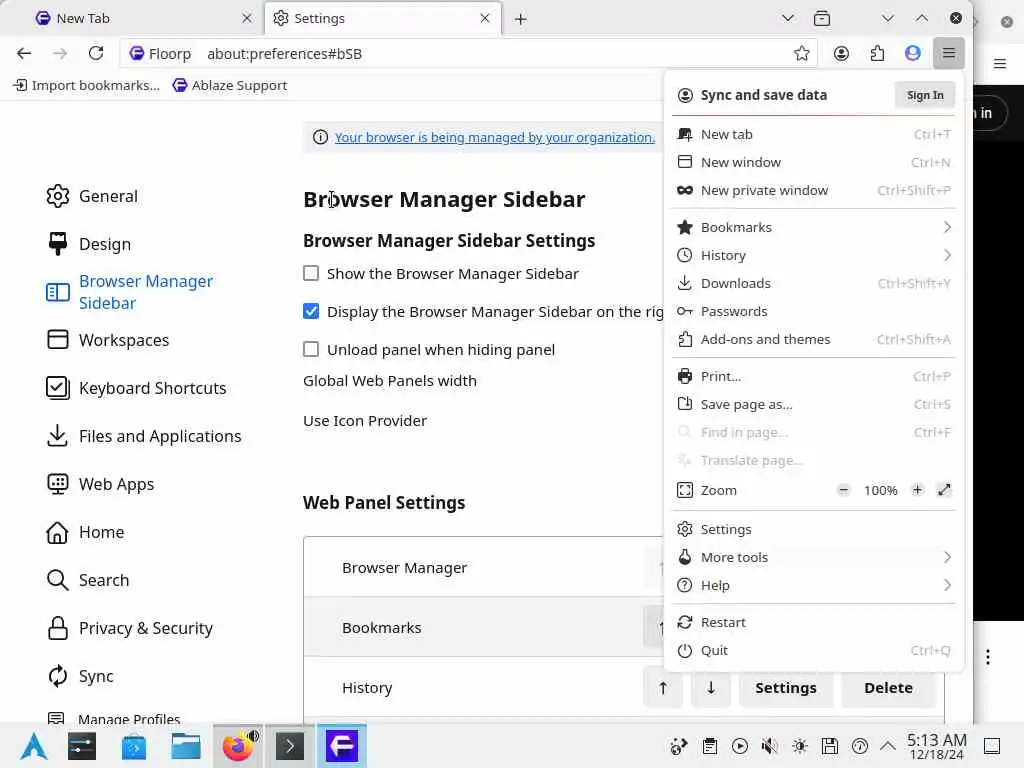Open the Workspaces settings category
The image size is (1024, 768).
click(x=108, y=340)
